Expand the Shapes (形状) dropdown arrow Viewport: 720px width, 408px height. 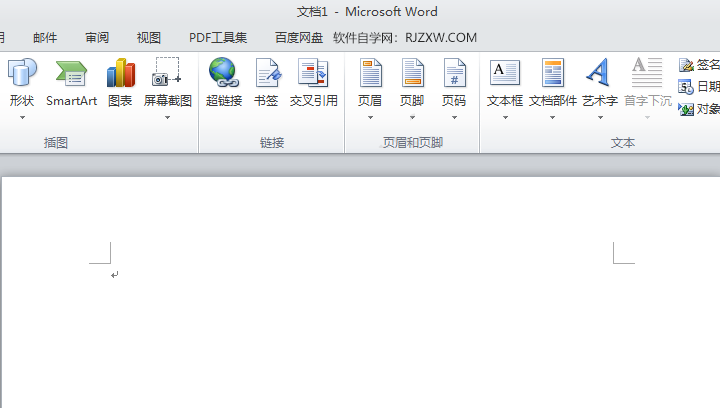[x=22, y=118]
